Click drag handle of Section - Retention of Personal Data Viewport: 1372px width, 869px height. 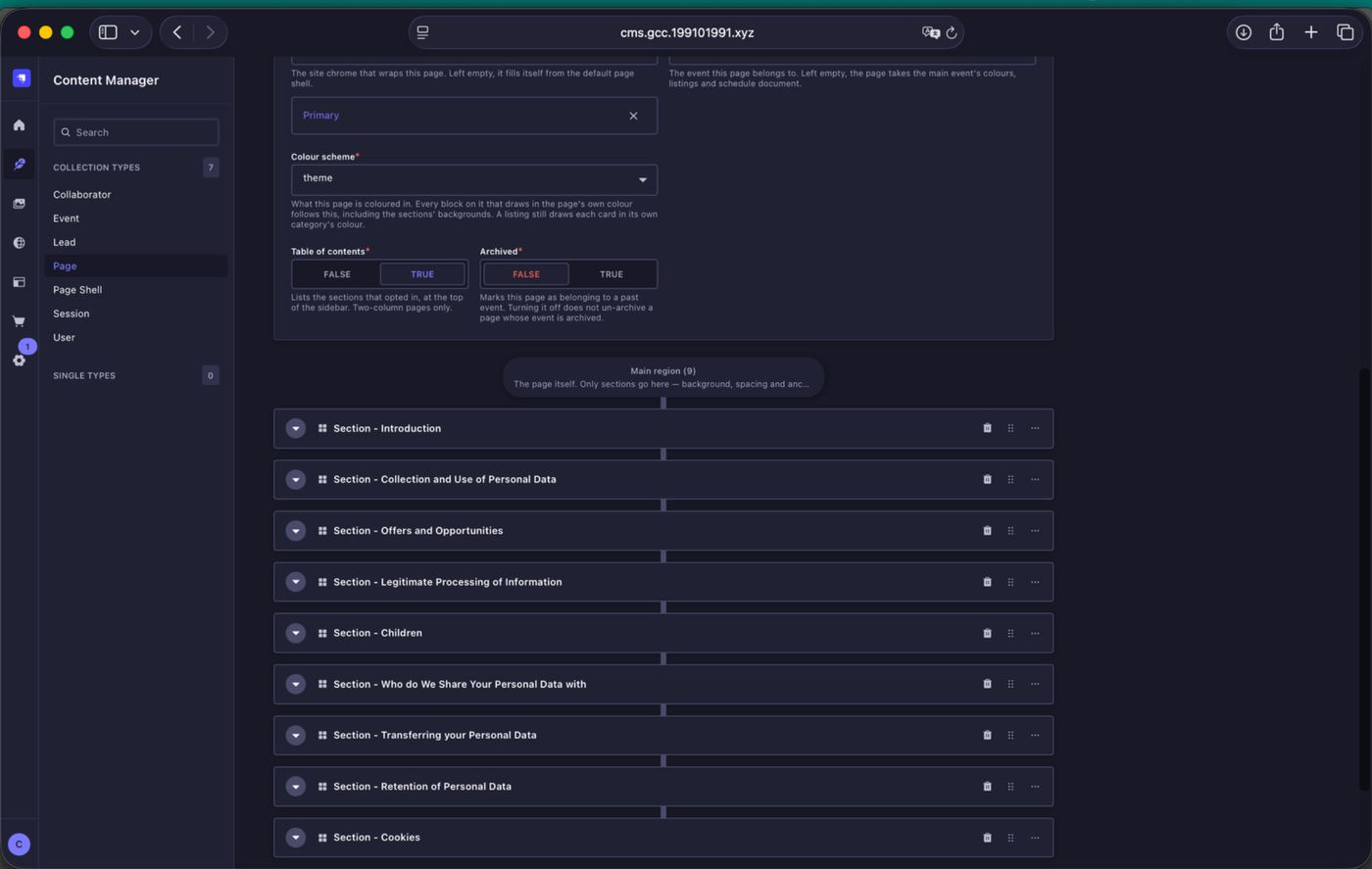[1010, 787]
